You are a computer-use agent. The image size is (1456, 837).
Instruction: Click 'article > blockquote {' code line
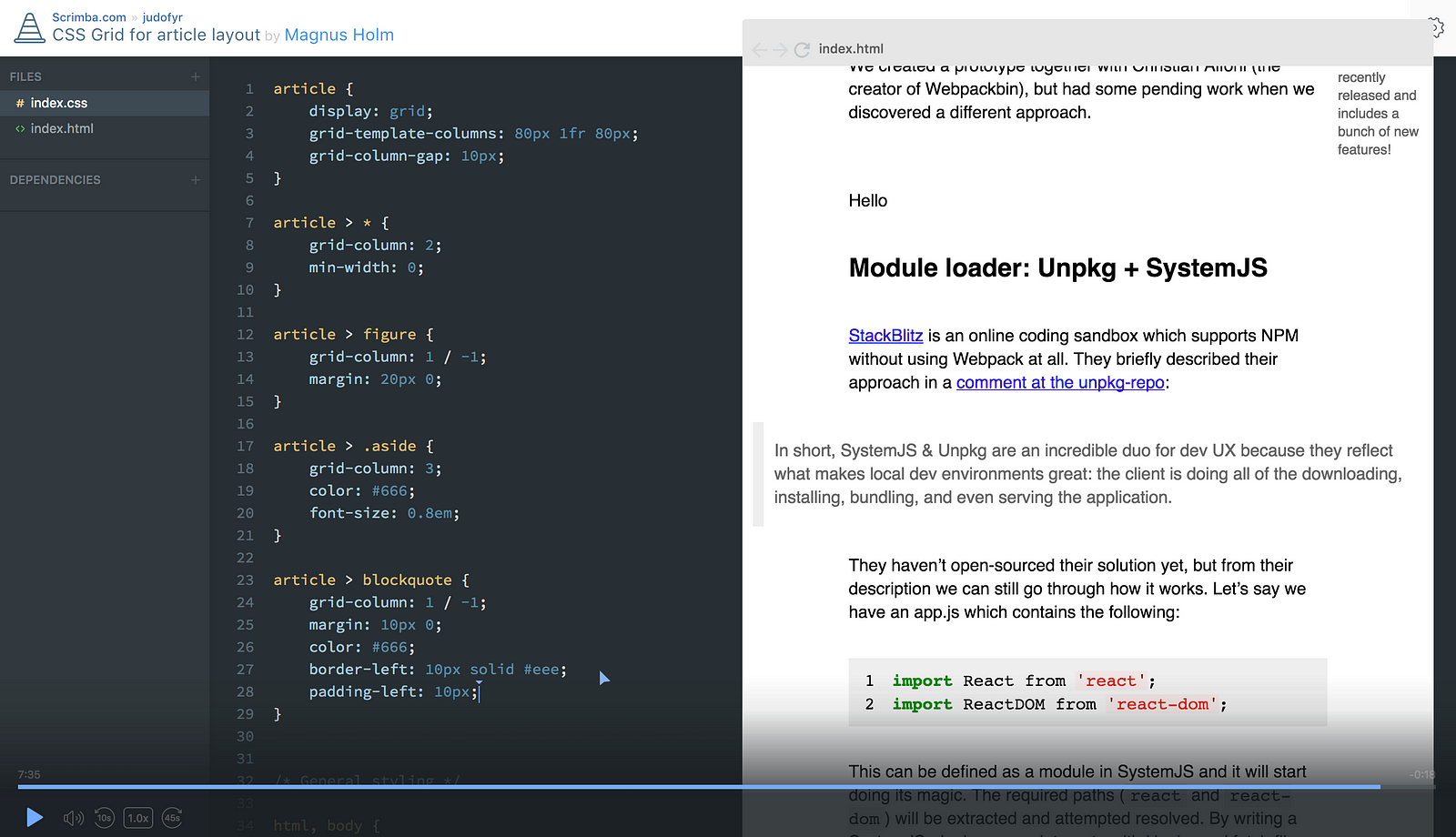pyautogui.click(x=371, y=580)
